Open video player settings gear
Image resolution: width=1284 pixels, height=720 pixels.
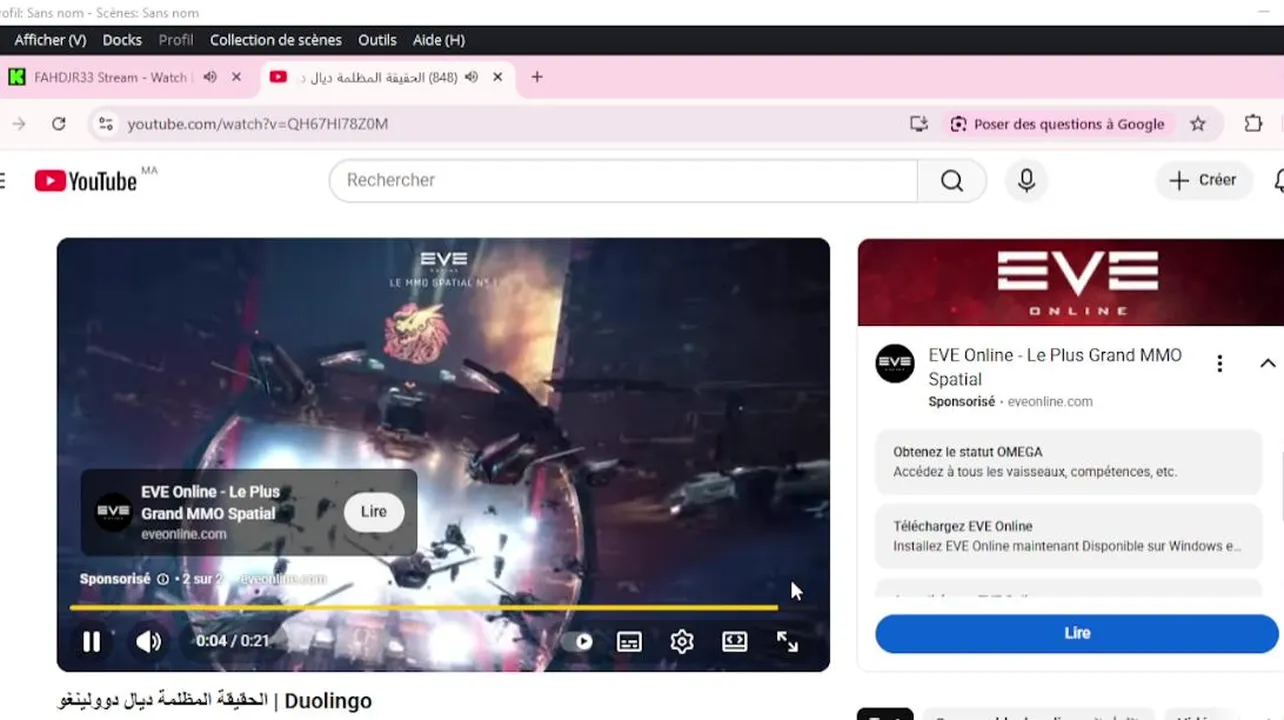coord(682,642)
